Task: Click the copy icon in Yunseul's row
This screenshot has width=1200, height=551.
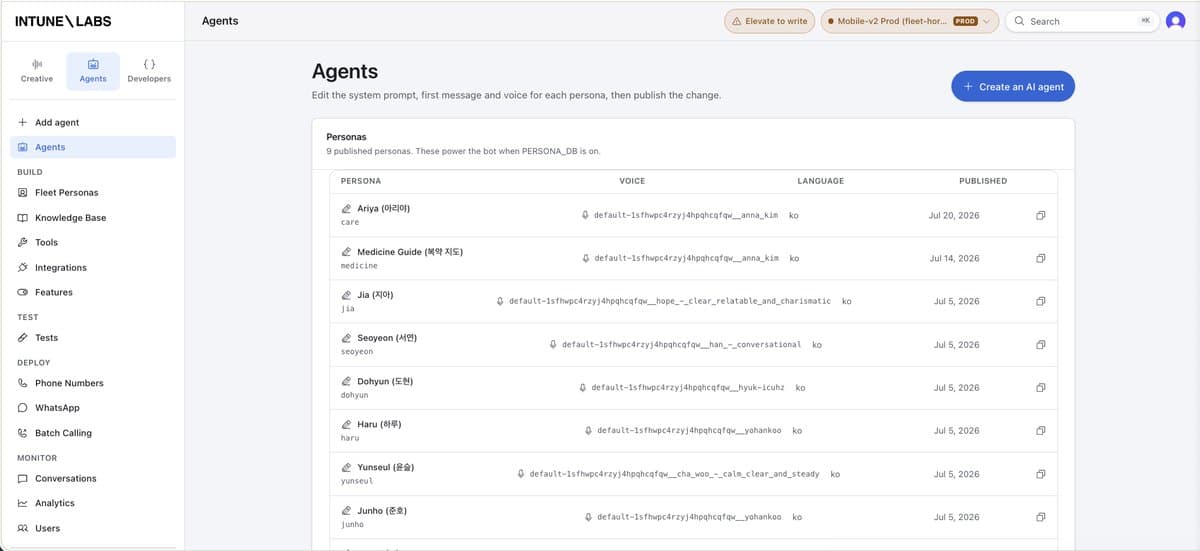Action: [x=1040, y=474]
